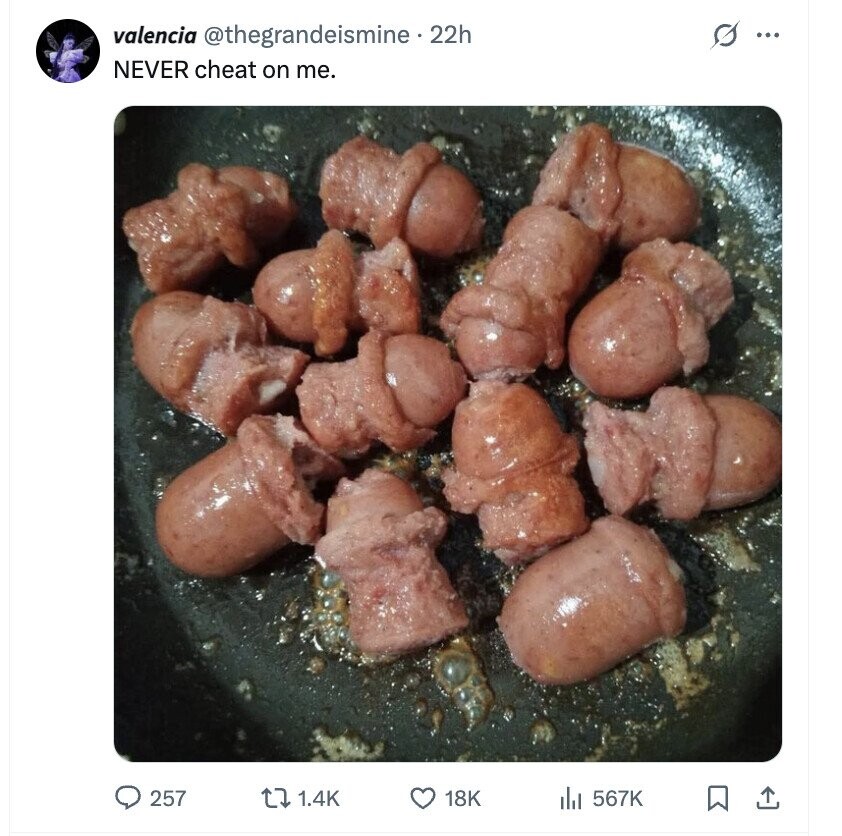This screenshot has height=836, width=842.
Task: Bookmark this tweet
Action: [x=718, y=798]
